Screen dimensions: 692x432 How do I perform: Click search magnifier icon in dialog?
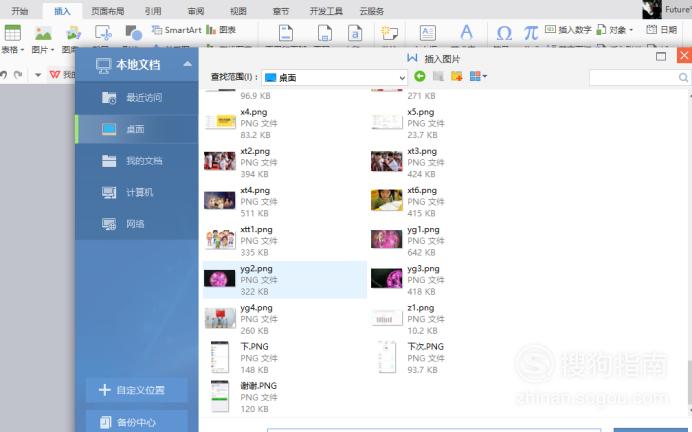(x=683, y=78)
